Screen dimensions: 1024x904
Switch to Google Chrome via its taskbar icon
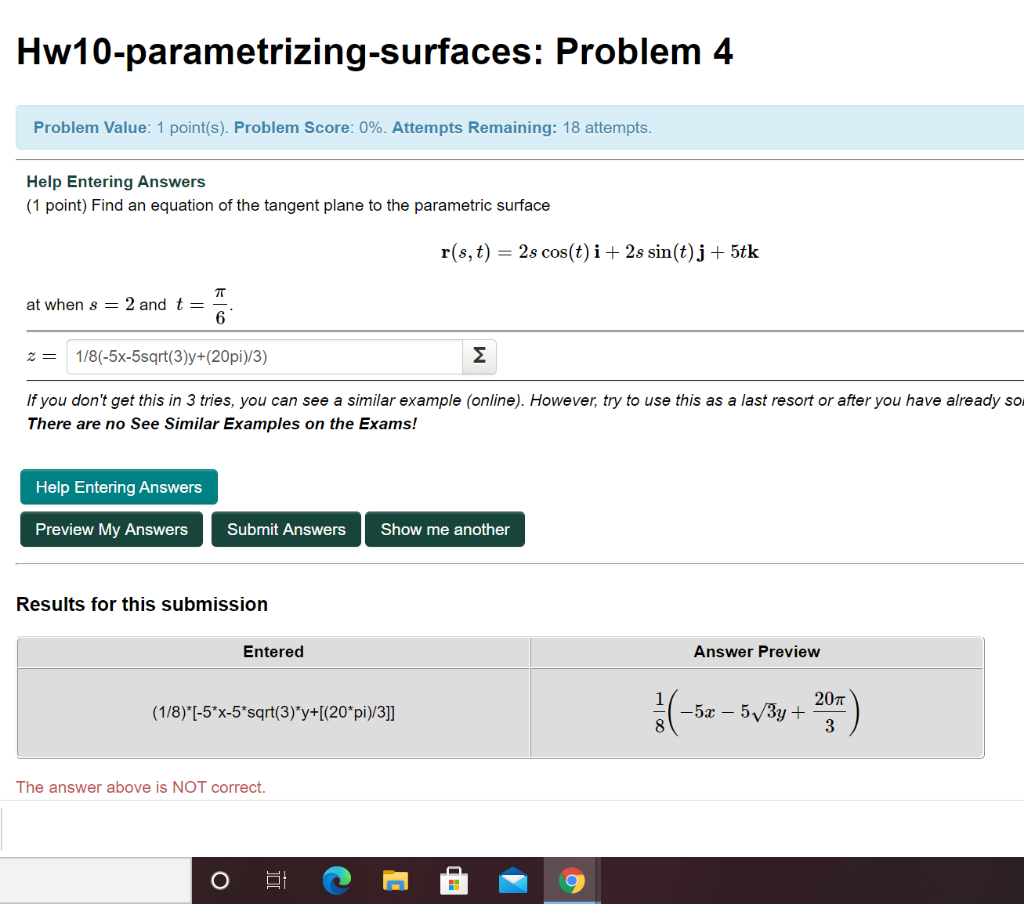[571, 880]
